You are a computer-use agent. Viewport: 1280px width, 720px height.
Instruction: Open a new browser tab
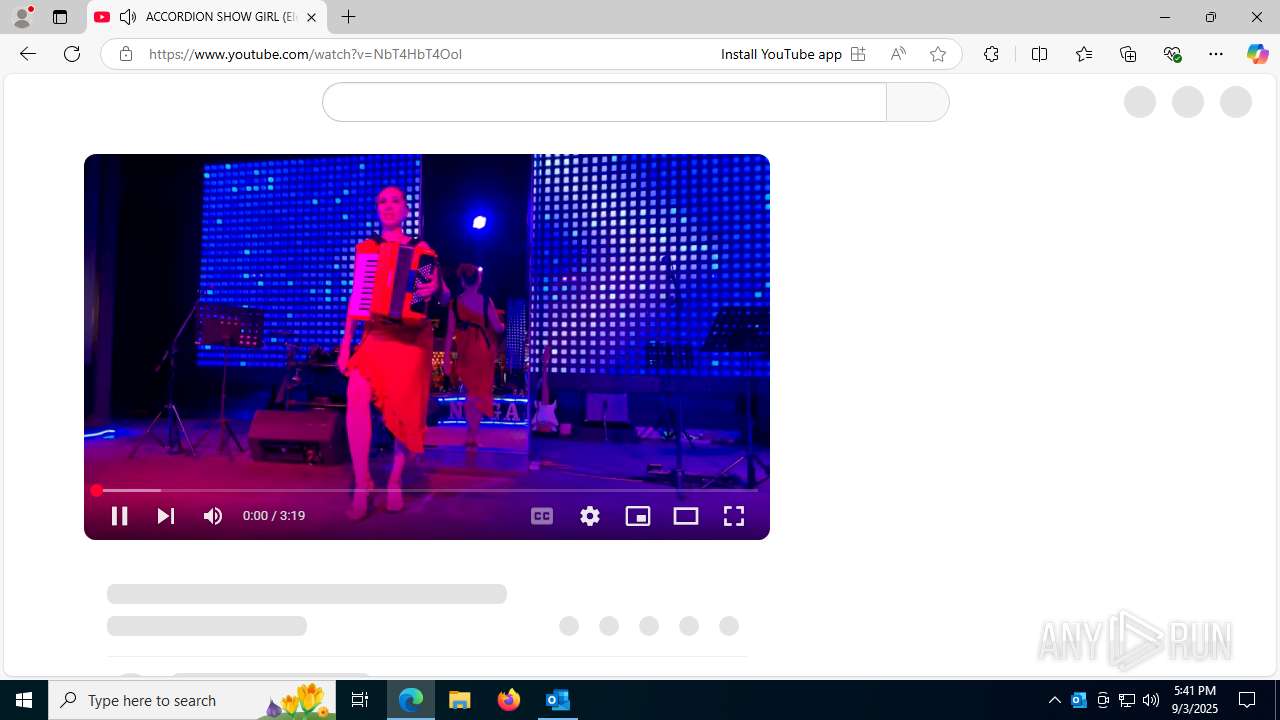(x=348, y=17)
